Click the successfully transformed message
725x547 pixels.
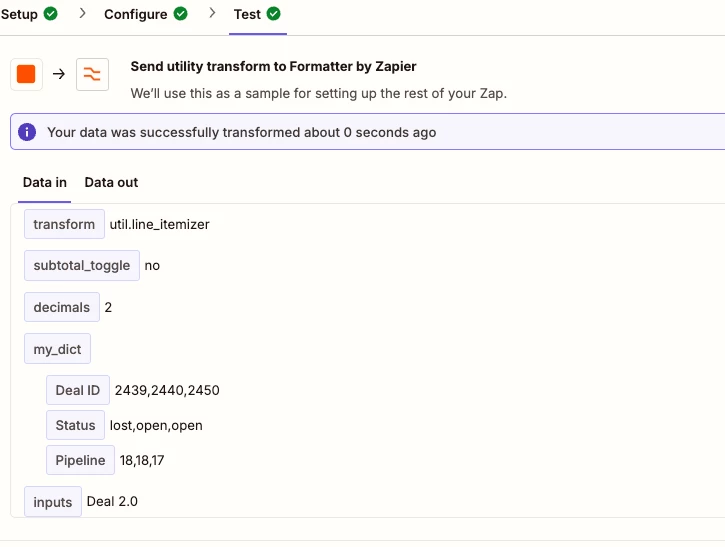coord(241,133)
